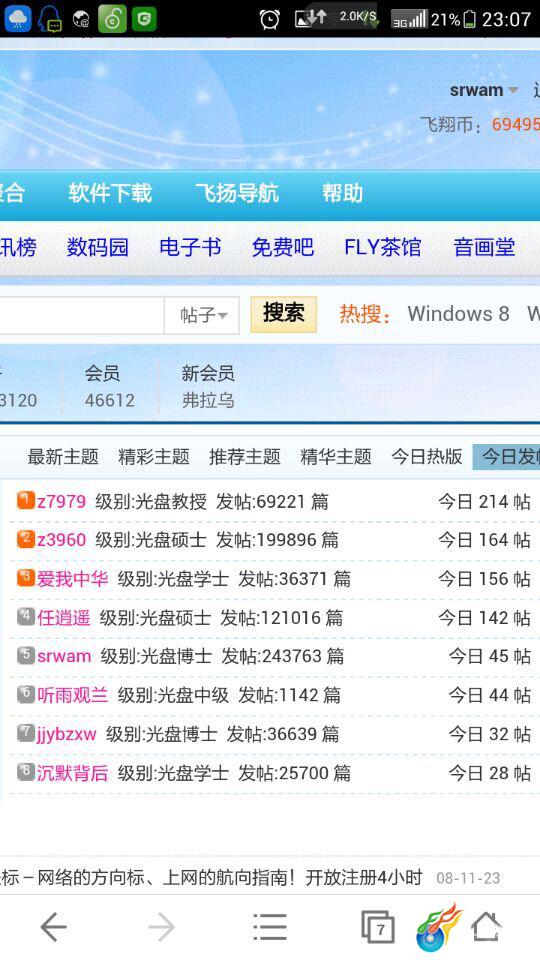Tap the browser back arrow icon
The image size is (540, 960).
(53, 928)
